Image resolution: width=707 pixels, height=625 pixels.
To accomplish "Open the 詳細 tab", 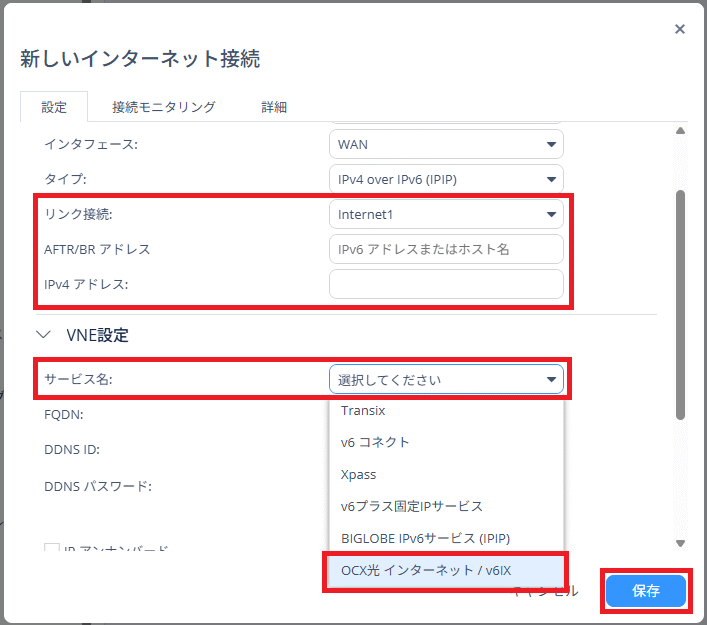I will [274, 107].
